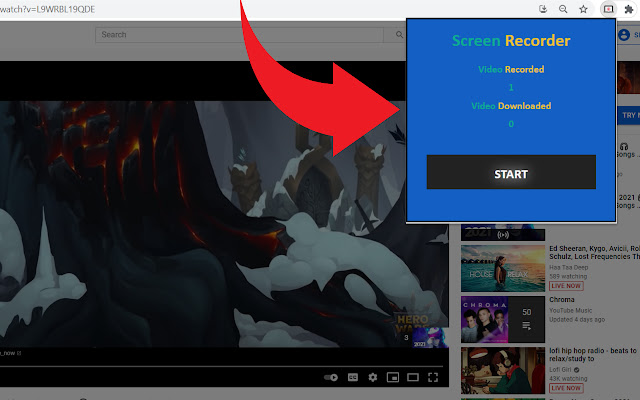Image resolution: width=640 pixels, height=400 pixels.
Task: Click the Video Downloaded label
Action: (511, 106)
